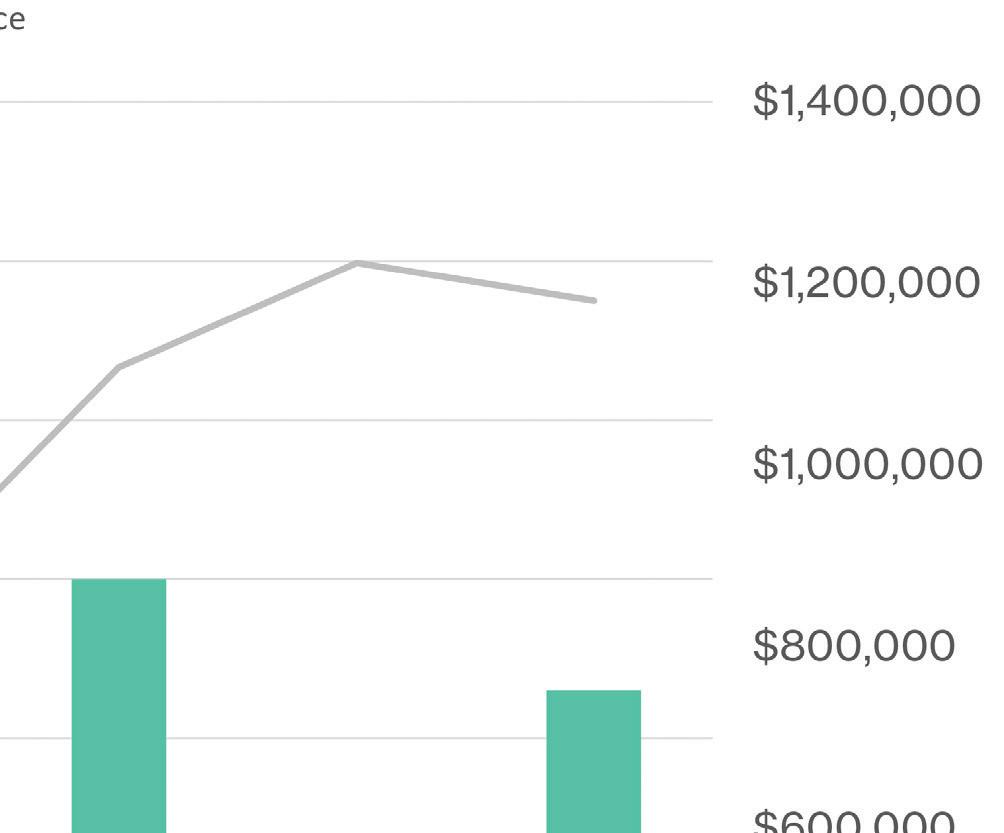Click gridline touching the tall green bar's top
Screen dimensions: 1004x833
[356, 579]
